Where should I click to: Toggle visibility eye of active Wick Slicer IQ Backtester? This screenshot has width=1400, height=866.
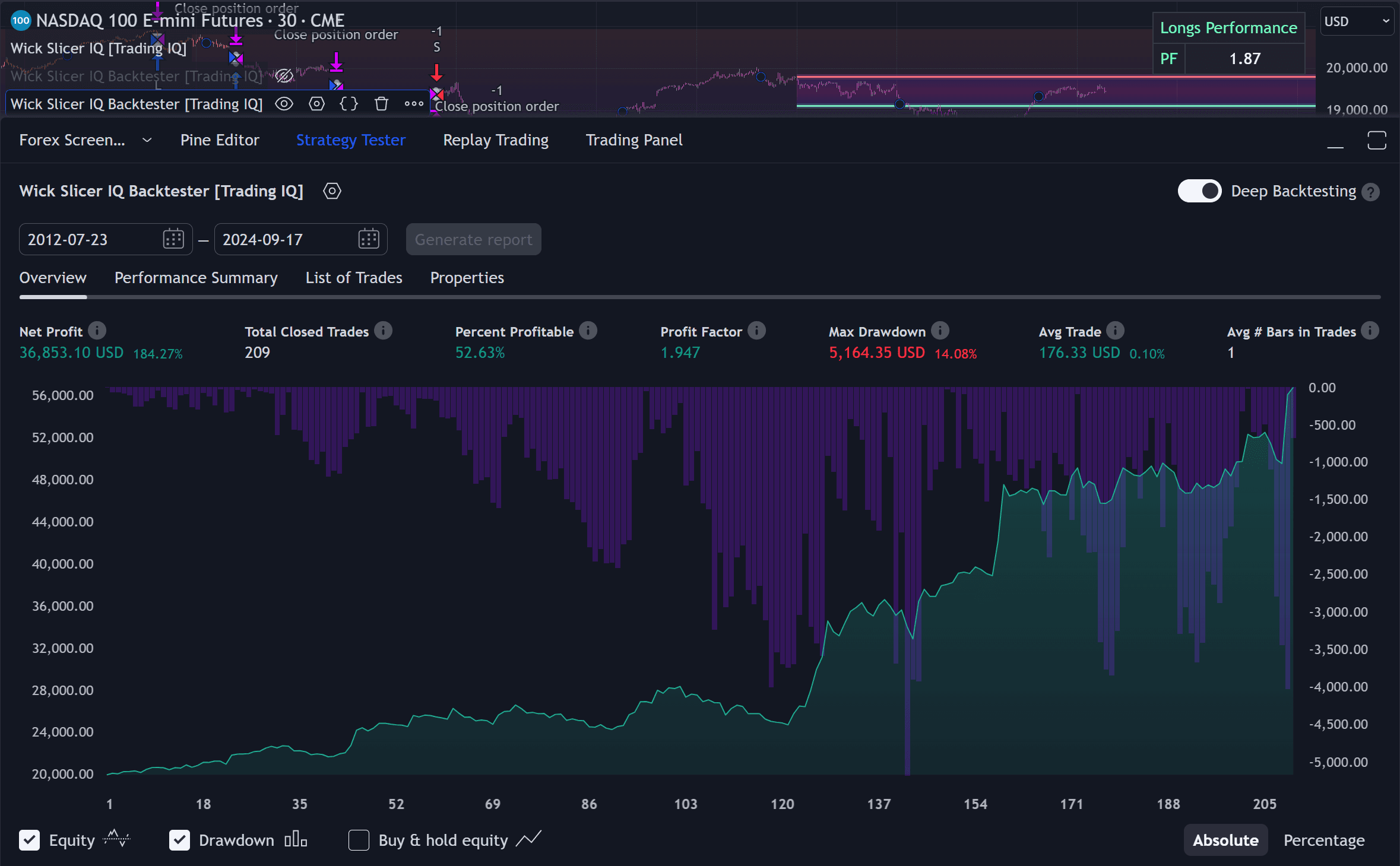(284, 104)
